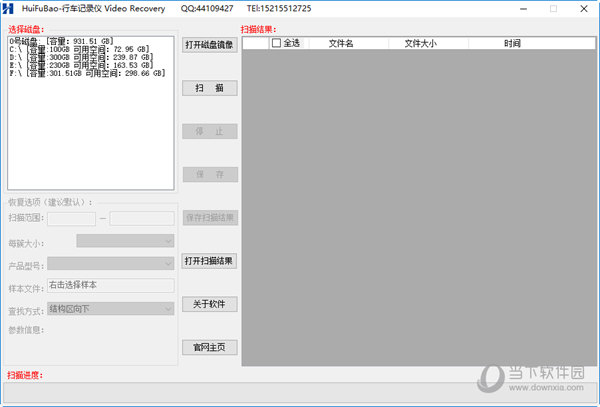
Task: Open the 查找方式 结构区向下 dropdown
Action: (x=111, y=309)
